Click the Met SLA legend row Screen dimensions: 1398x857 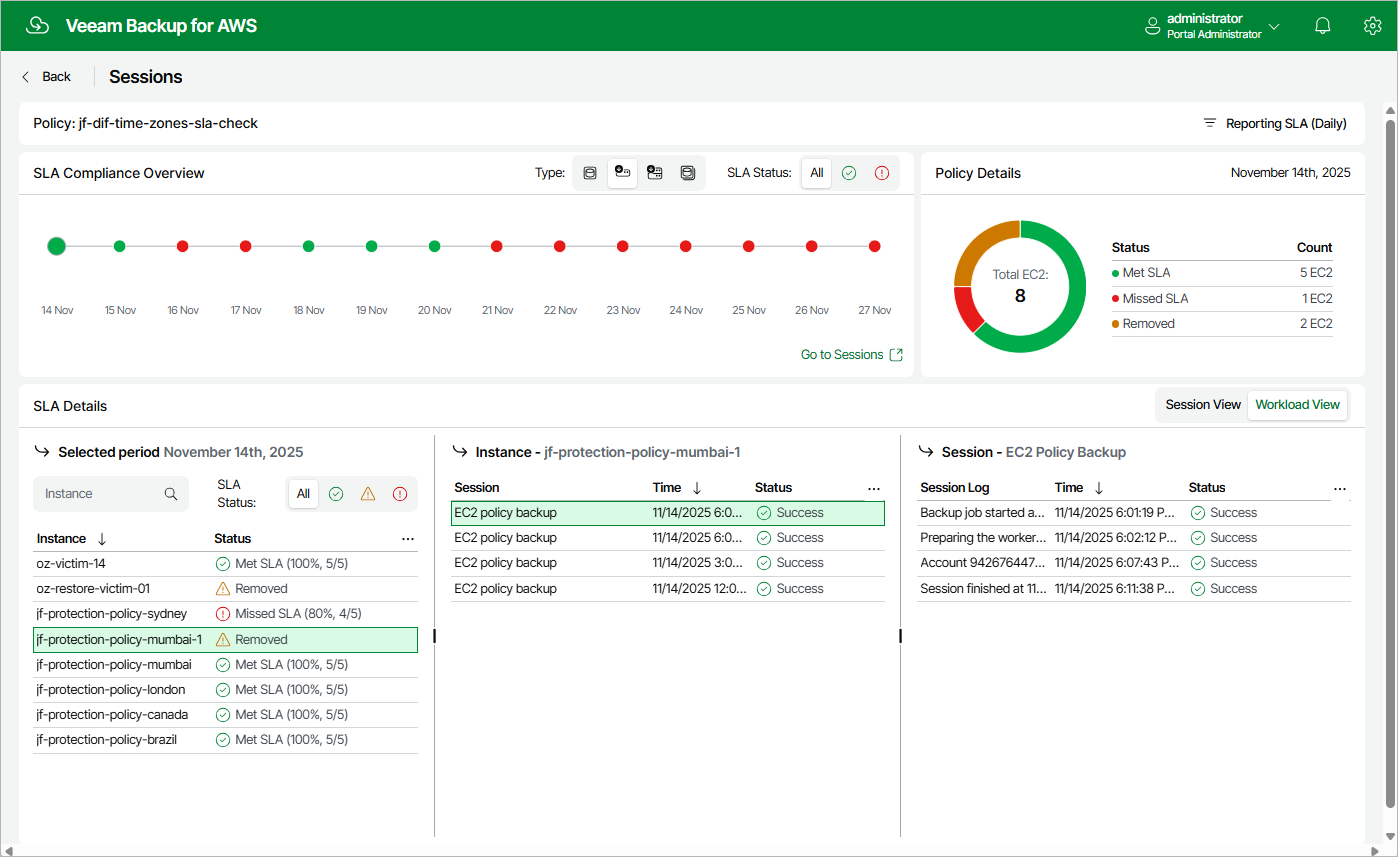[1222, 273]
